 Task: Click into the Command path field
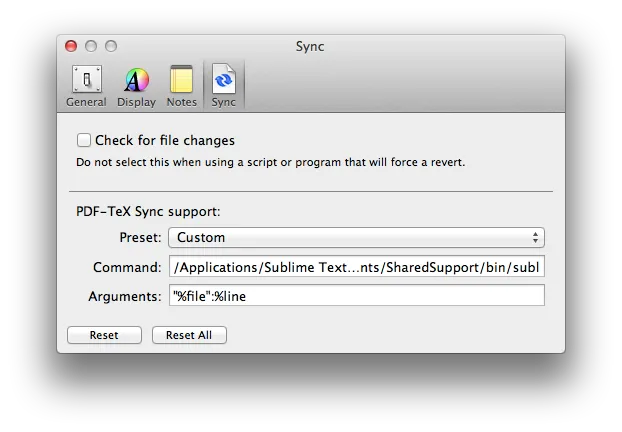[357, 268]
